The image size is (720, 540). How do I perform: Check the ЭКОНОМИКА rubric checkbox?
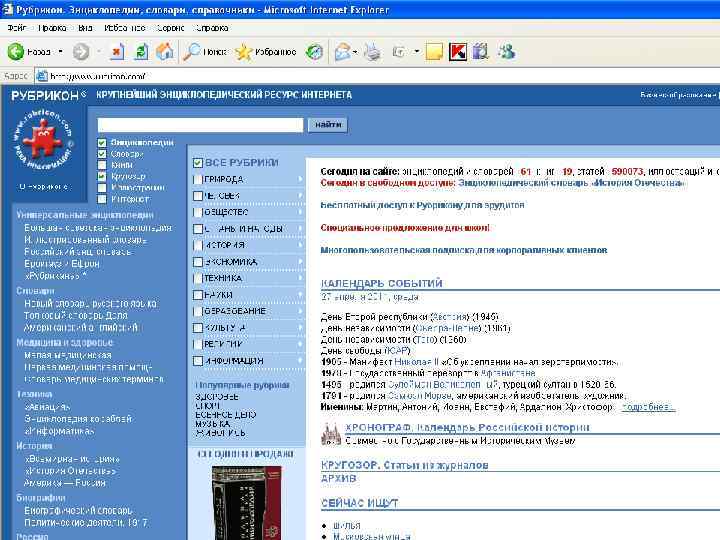198,262
